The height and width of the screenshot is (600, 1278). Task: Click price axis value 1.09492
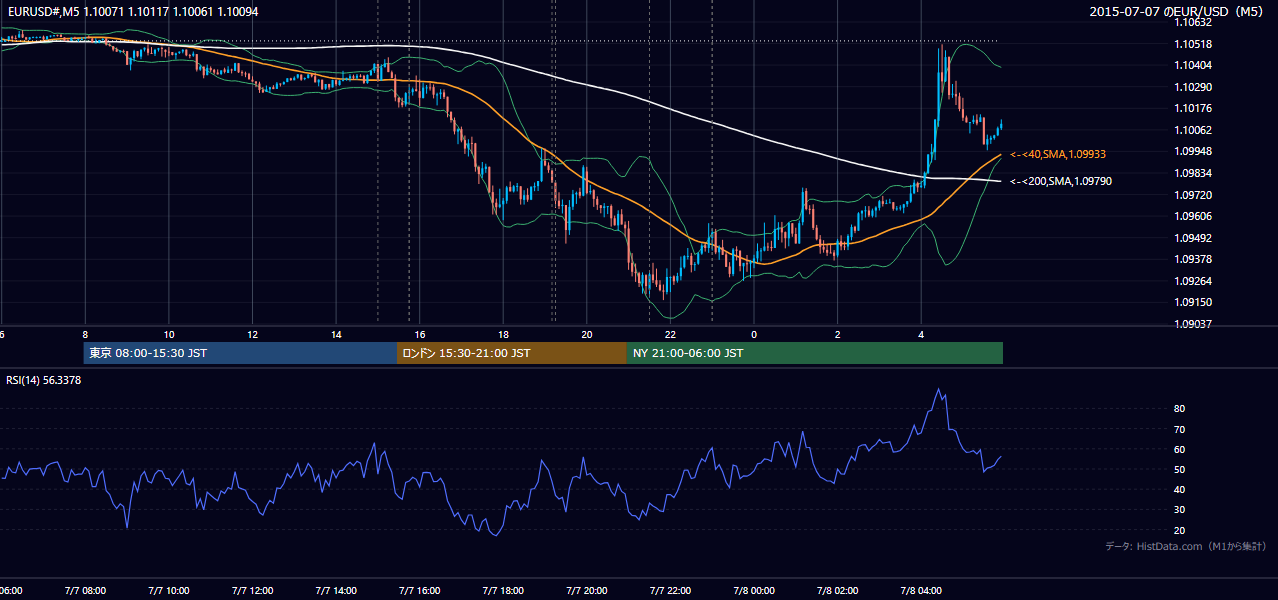coord(1192,238)
